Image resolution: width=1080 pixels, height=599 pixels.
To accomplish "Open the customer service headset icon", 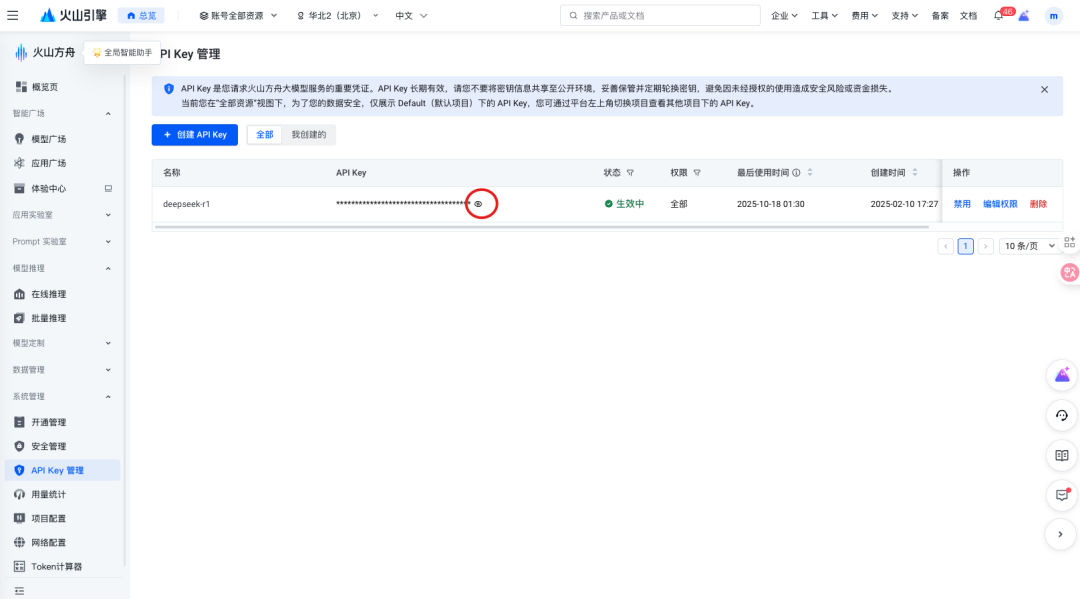I will click(x=1061, y=415).
